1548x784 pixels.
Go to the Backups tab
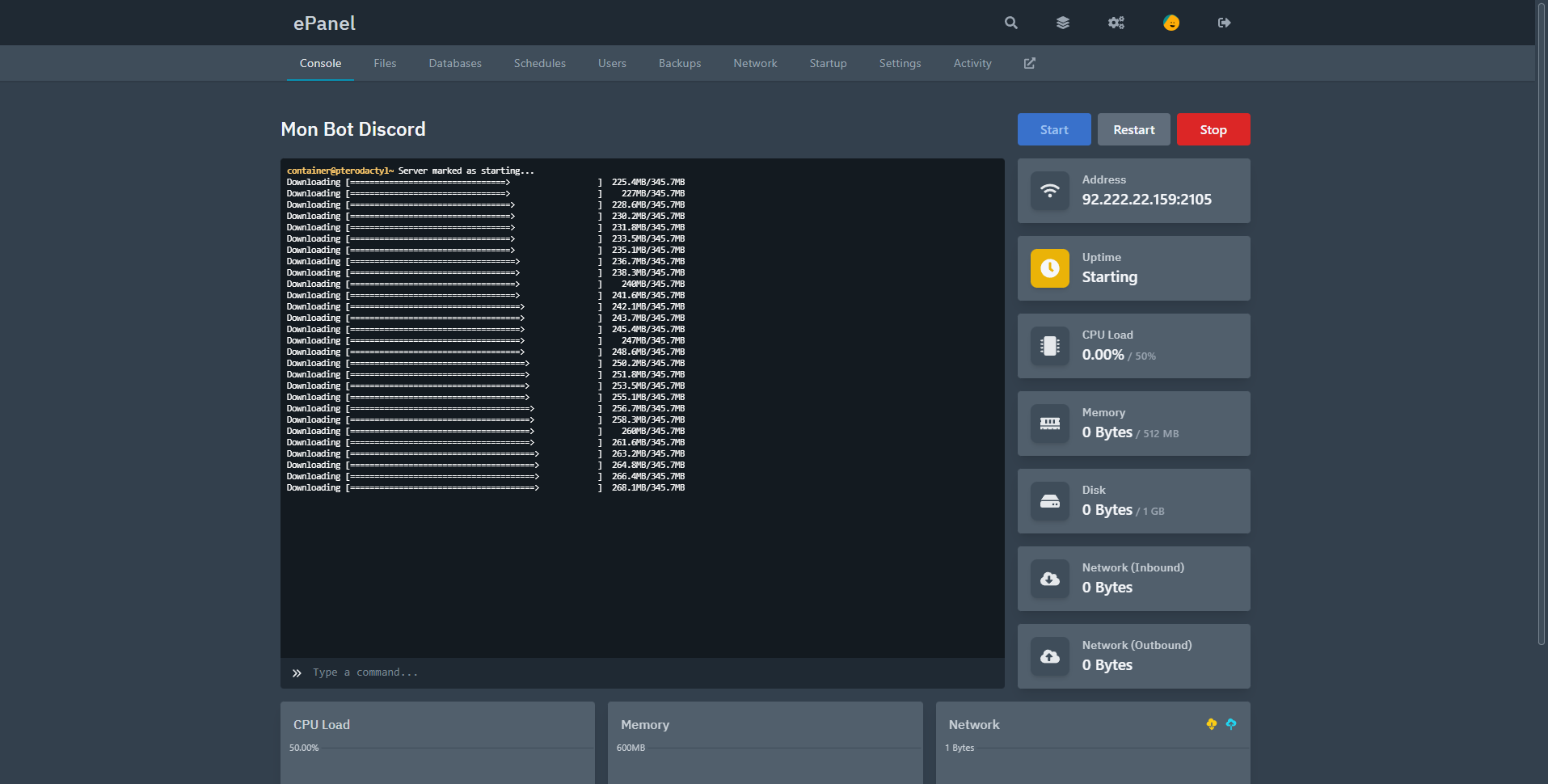pos(680,63)
